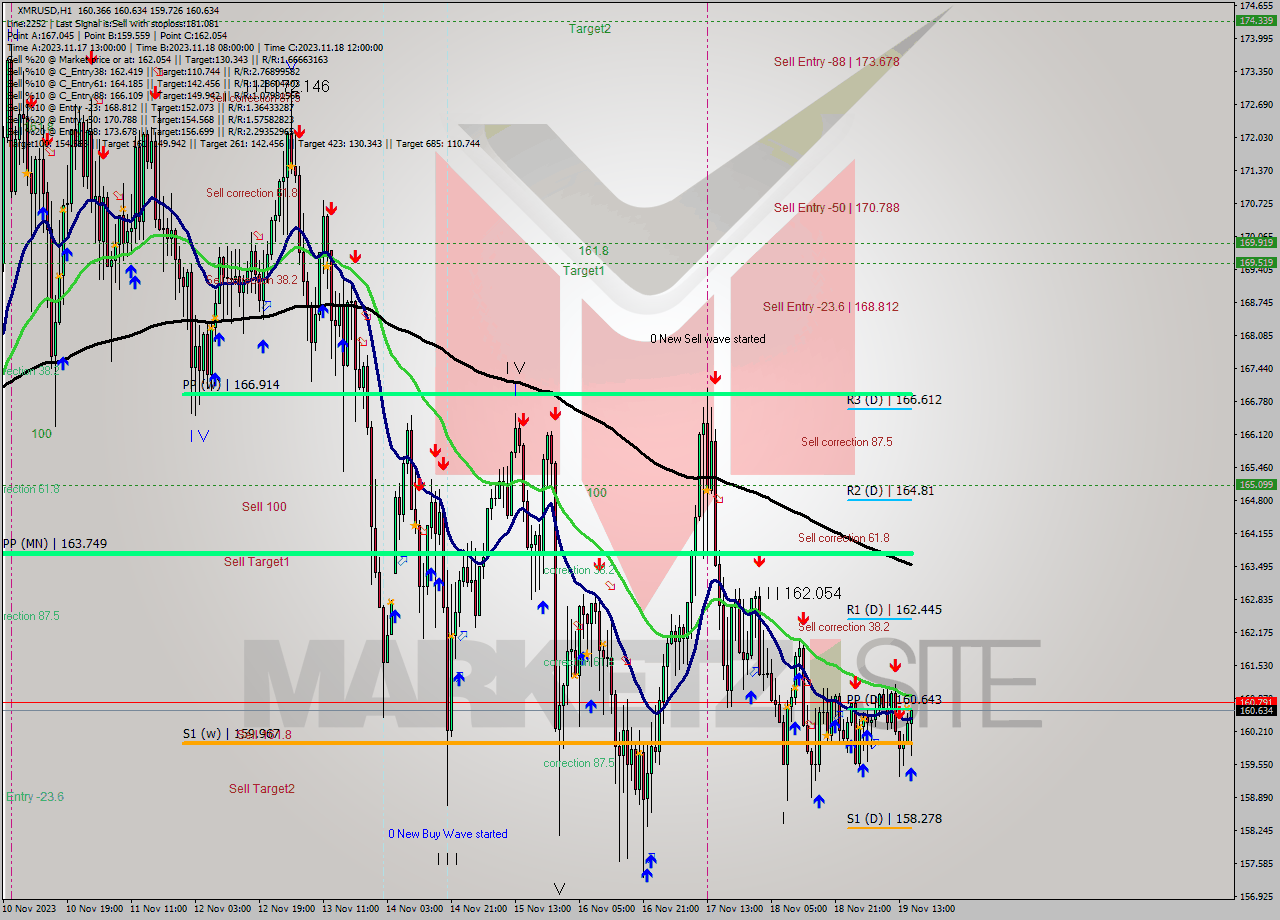The height and width of the screenshot is (920, 1280).
Task: Click the '11 Nov 11:00' time label
Action: [x=158, y=909]
